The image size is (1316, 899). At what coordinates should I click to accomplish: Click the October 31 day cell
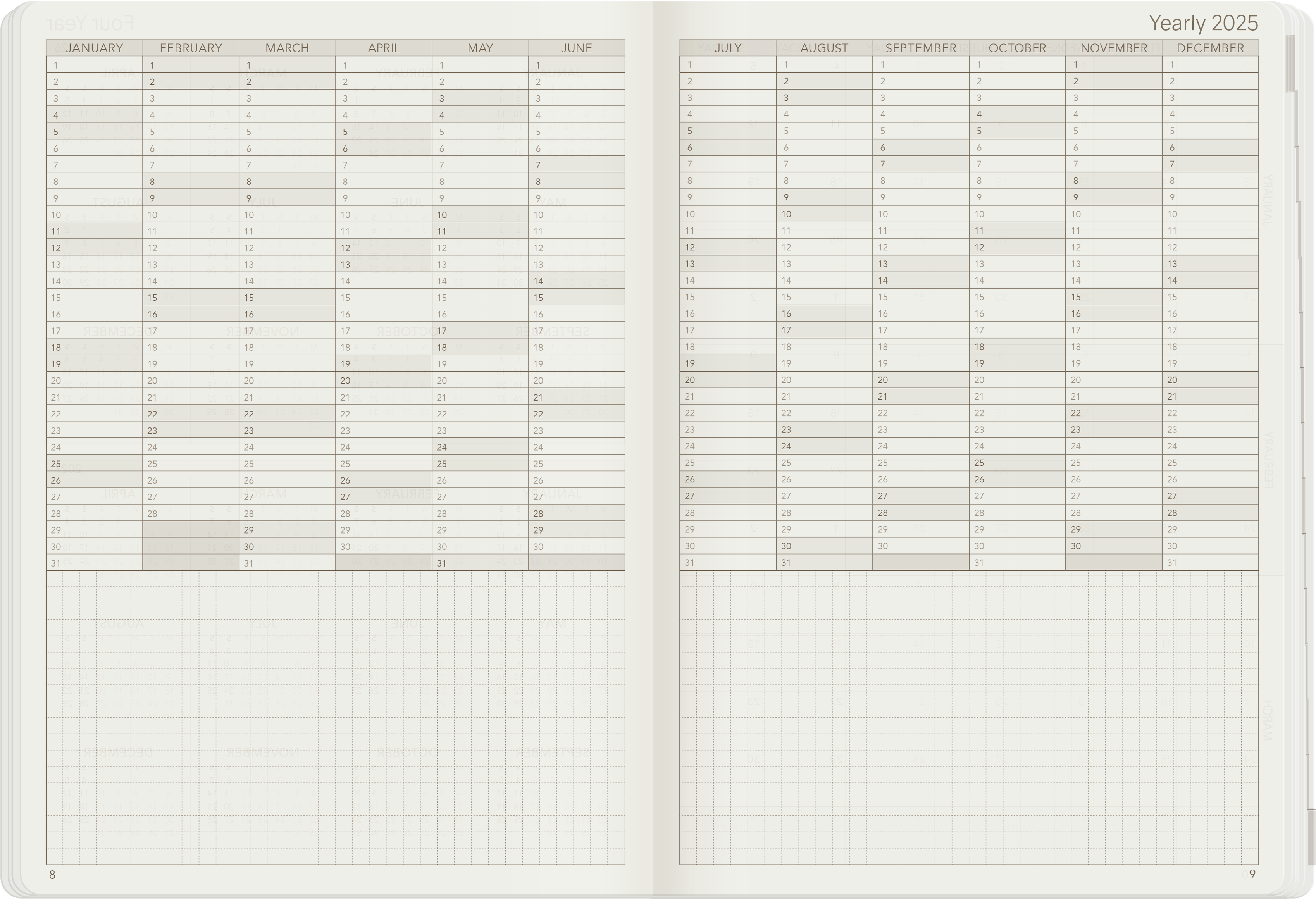tap(1017, 563)
